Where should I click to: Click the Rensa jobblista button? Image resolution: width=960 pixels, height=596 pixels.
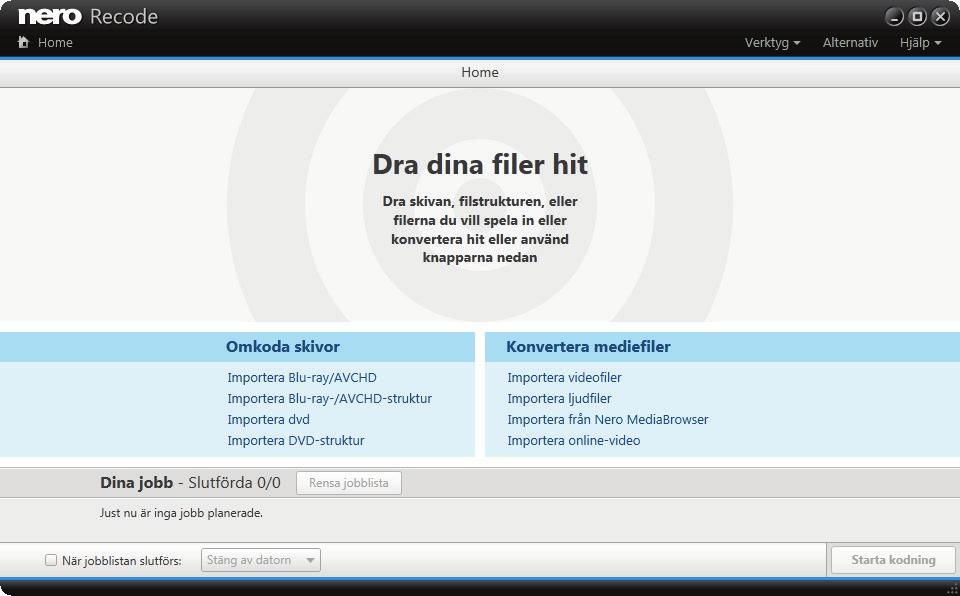tap(349, 483)
